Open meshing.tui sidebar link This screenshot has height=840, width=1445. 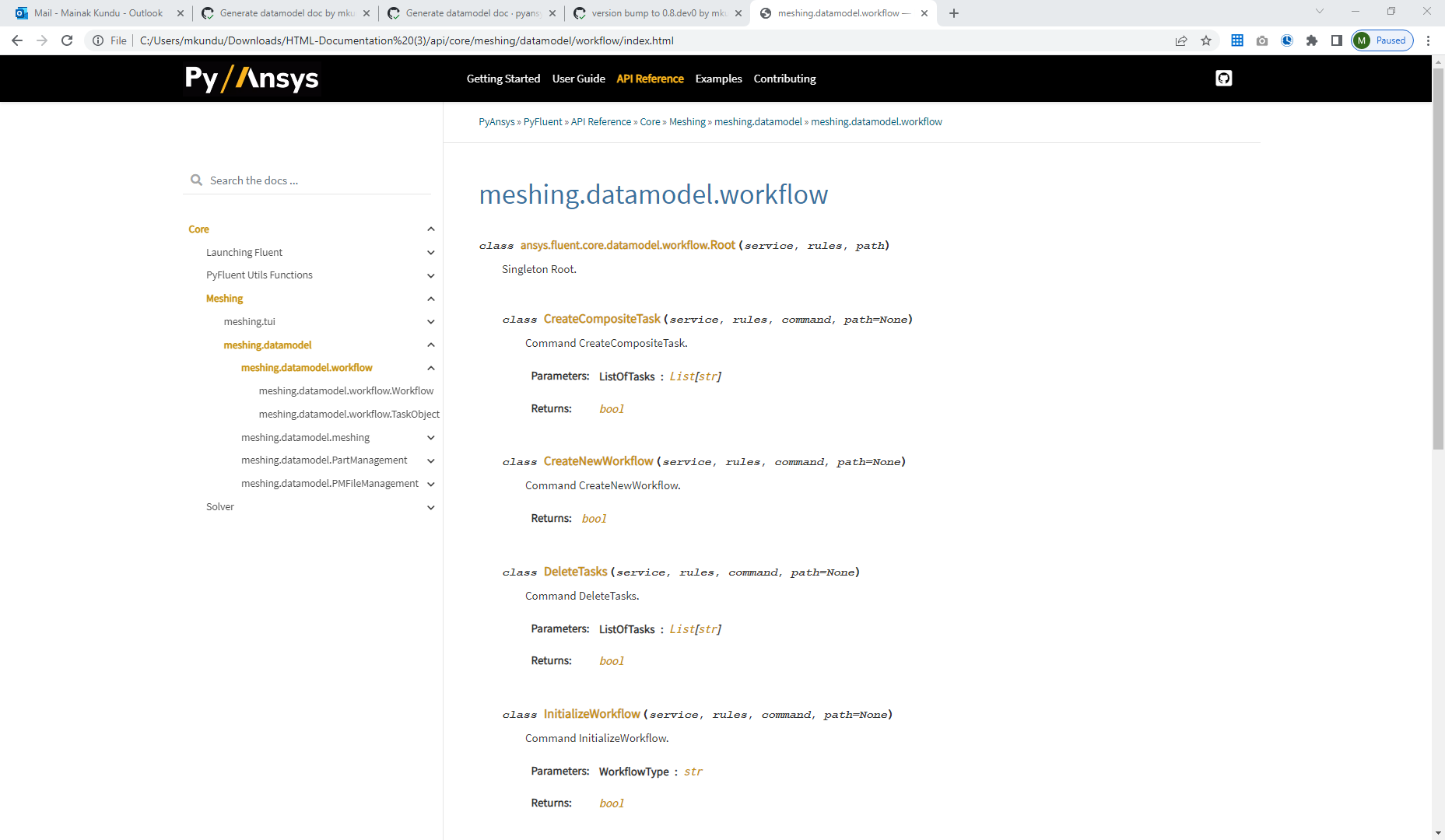coord(249,322)
